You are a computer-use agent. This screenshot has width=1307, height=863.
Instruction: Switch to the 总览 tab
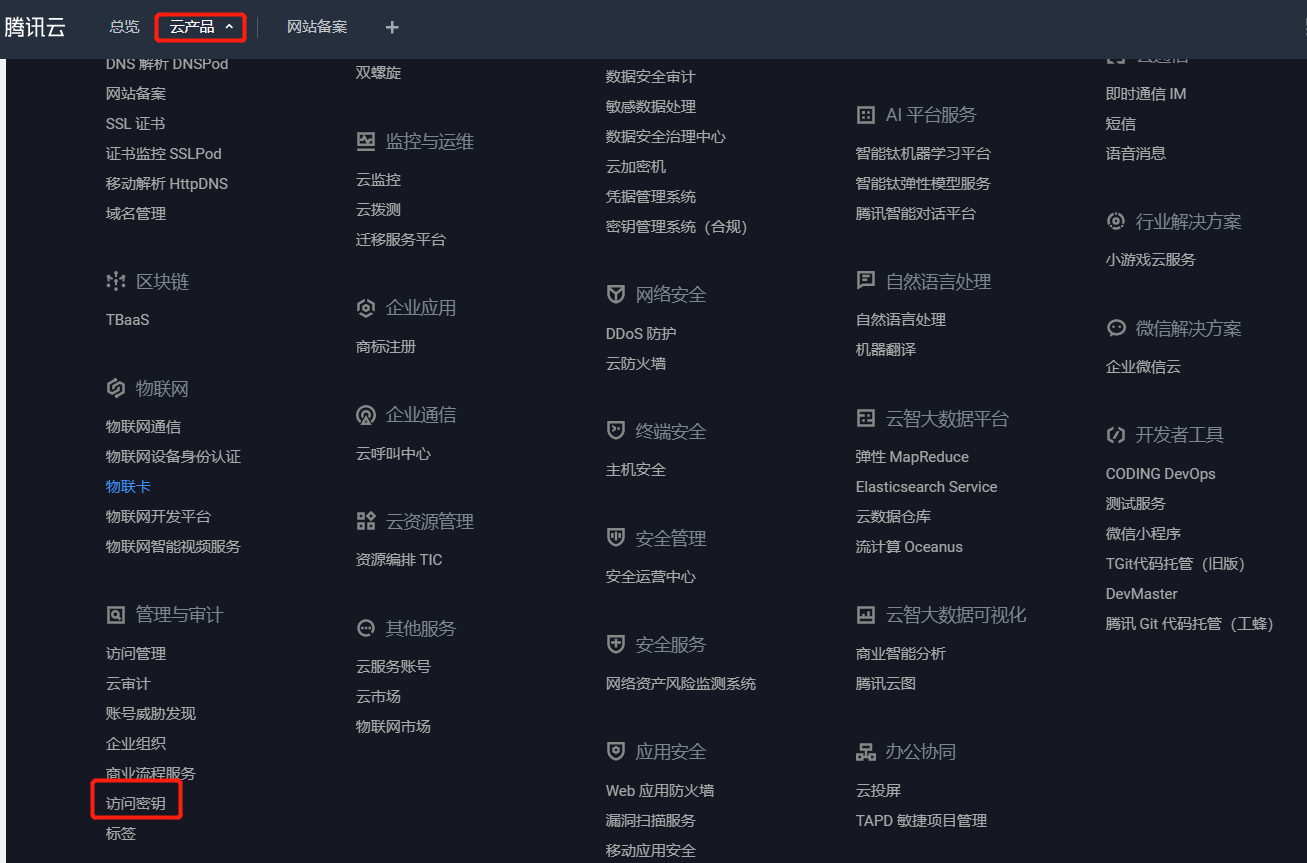124,27
